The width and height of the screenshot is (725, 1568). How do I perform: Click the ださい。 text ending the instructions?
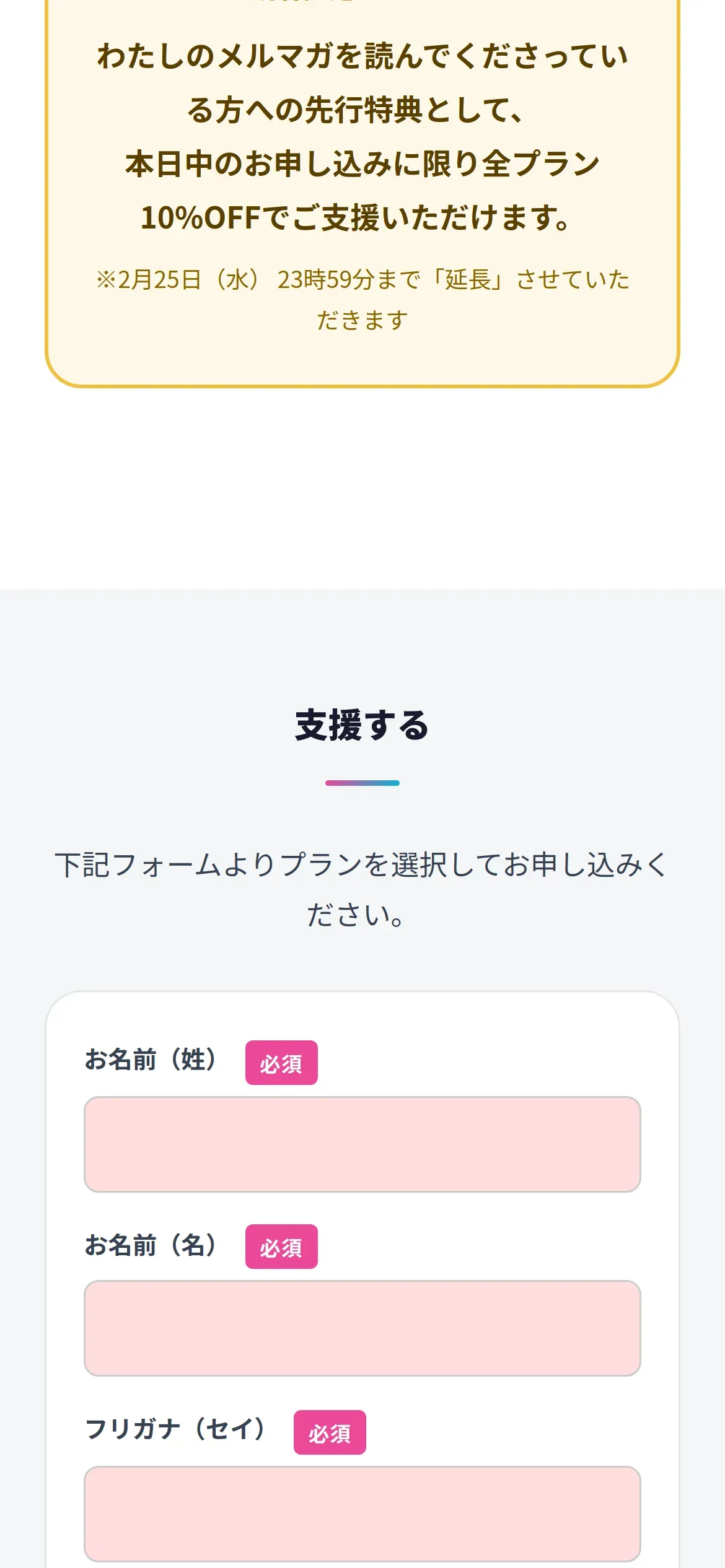tap(356, 915)
